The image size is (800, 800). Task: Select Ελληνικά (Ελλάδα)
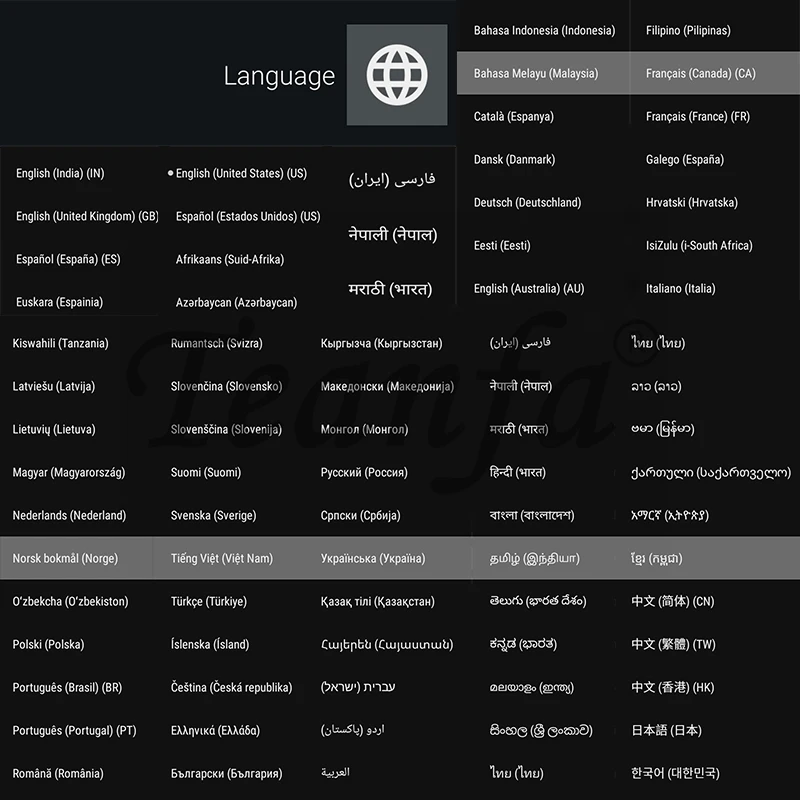(215, 731)
